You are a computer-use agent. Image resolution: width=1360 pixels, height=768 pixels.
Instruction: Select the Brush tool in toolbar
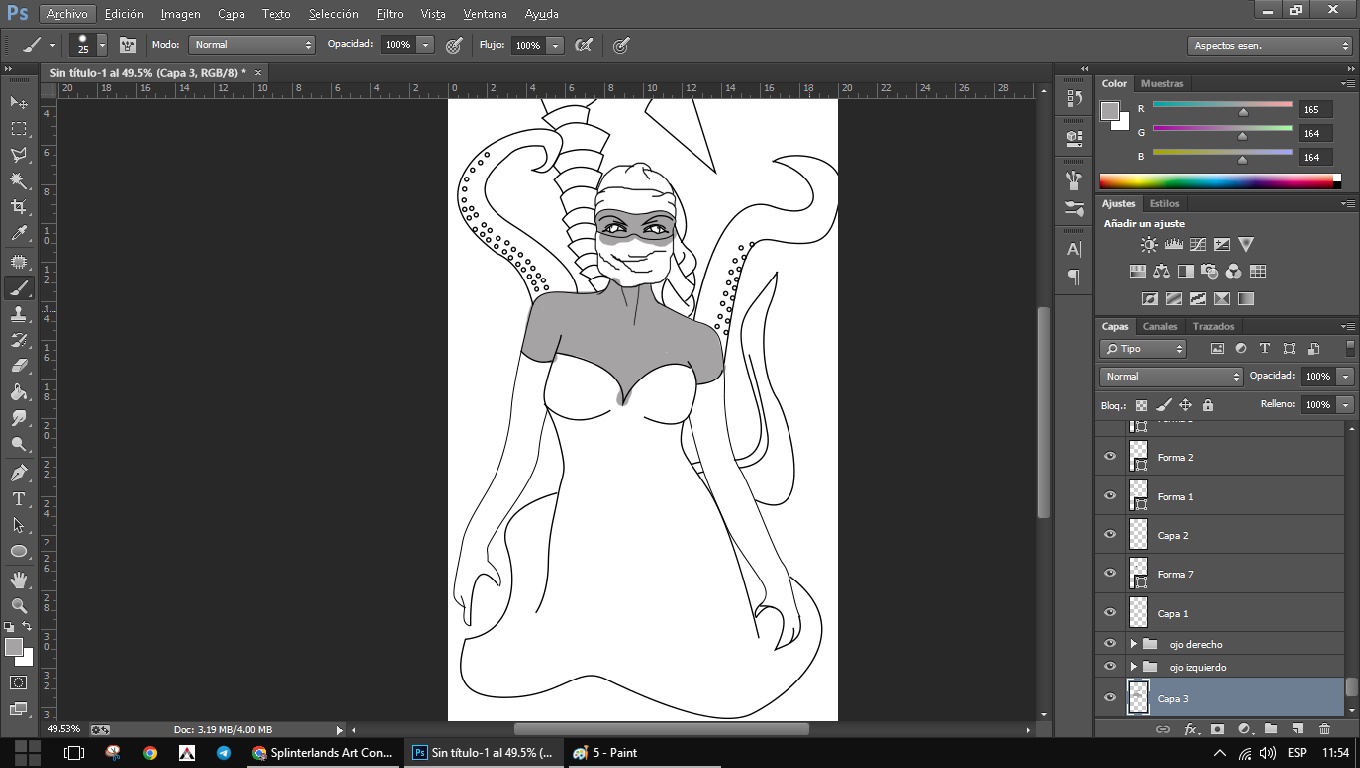click(x=19, y=288)
